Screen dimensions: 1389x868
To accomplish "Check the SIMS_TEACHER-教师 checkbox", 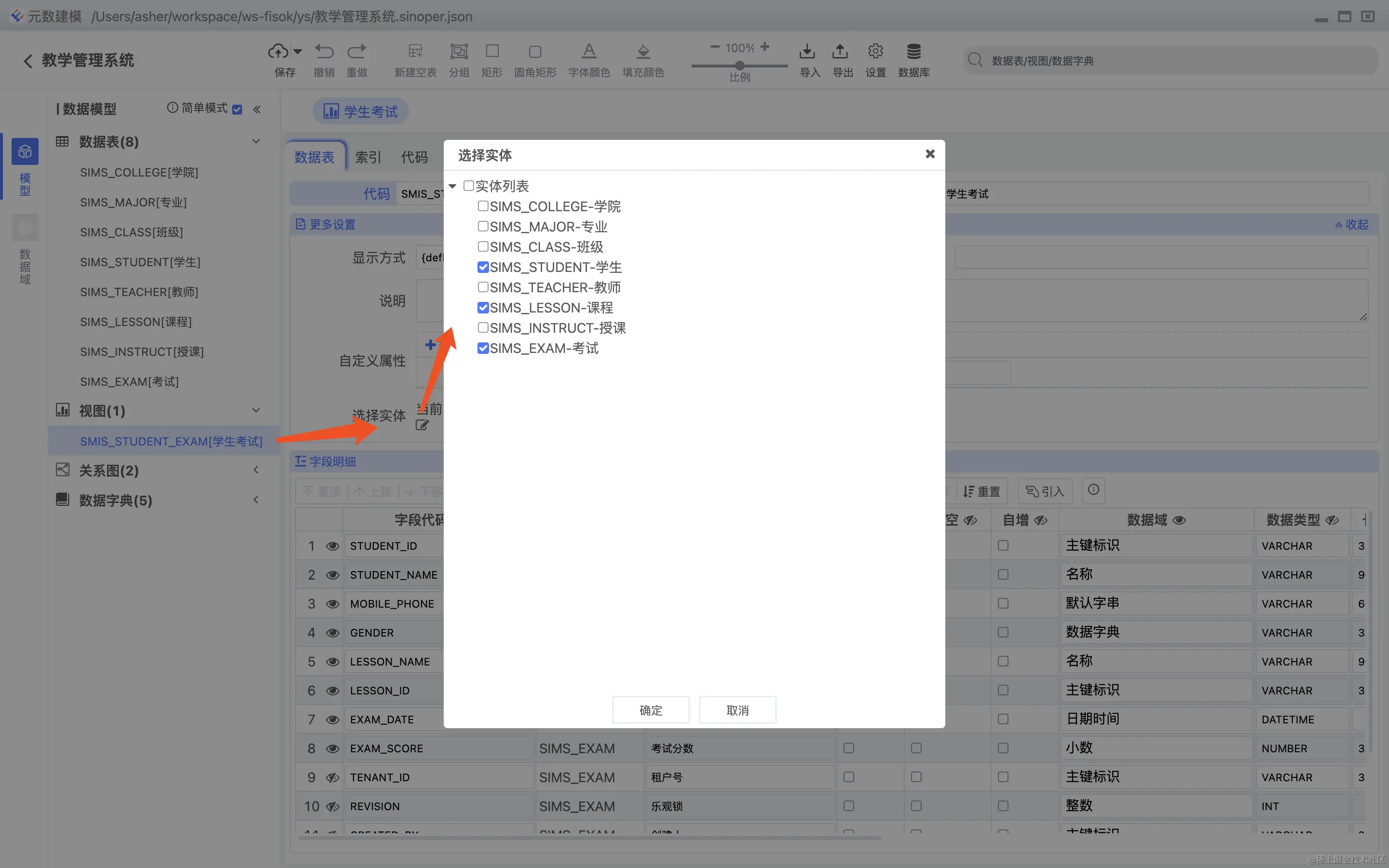I will pyautogui.click(x=483, y=287).
